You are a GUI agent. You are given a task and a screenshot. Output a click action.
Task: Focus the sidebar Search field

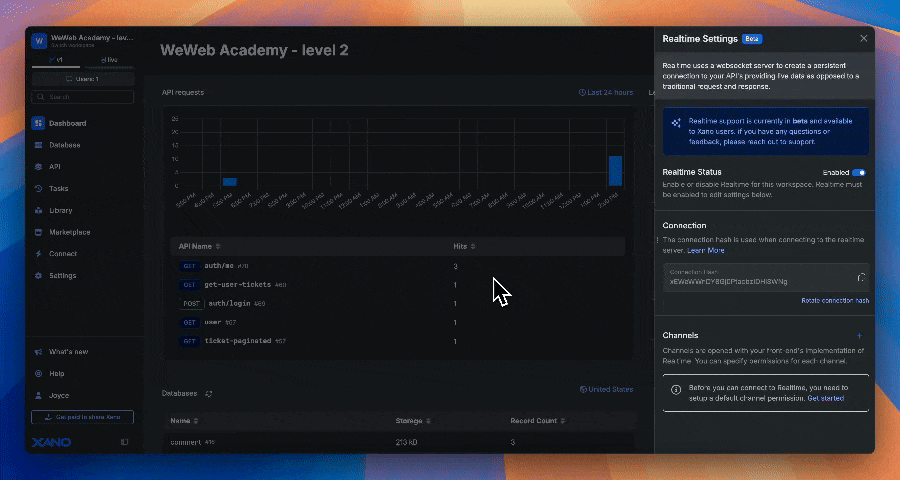pos(83,97)
